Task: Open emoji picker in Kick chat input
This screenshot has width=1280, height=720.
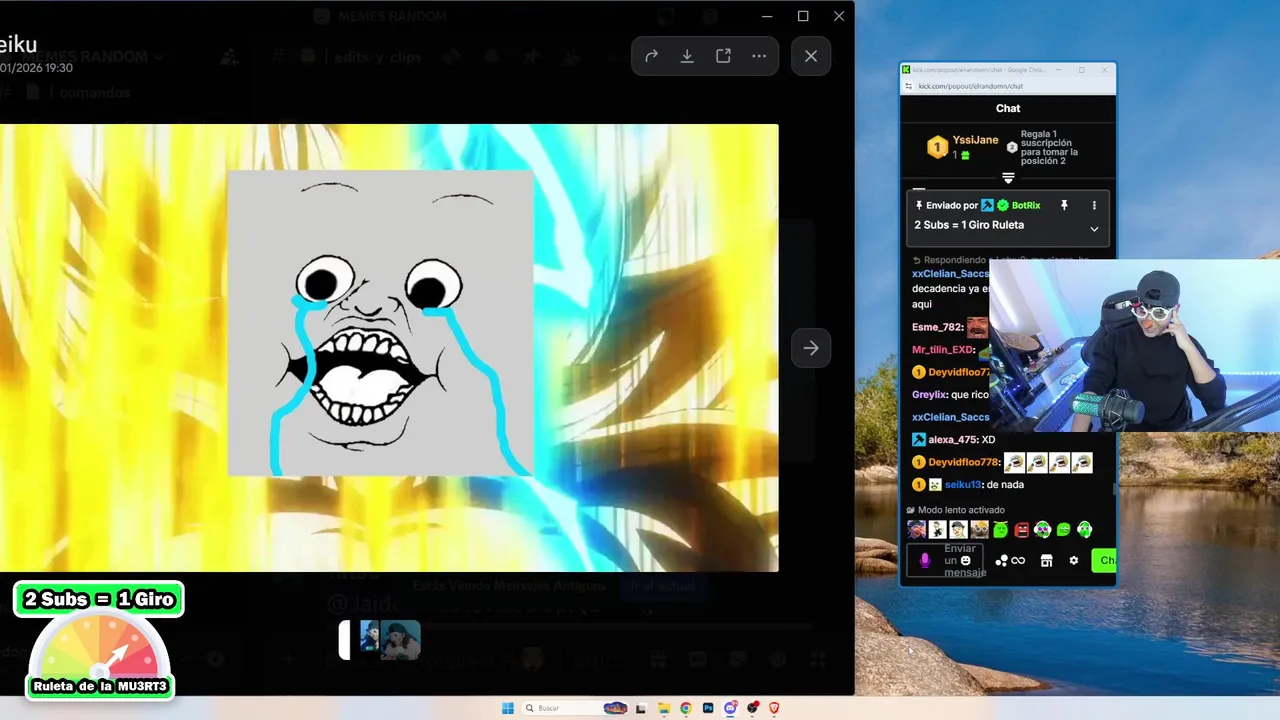Action: tap(965, 561)
